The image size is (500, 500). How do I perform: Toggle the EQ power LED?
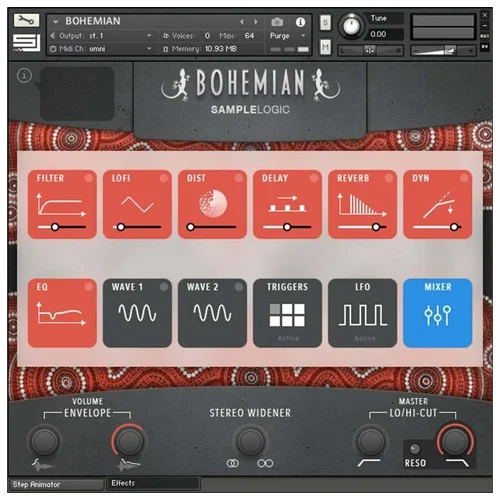(89, 287)
